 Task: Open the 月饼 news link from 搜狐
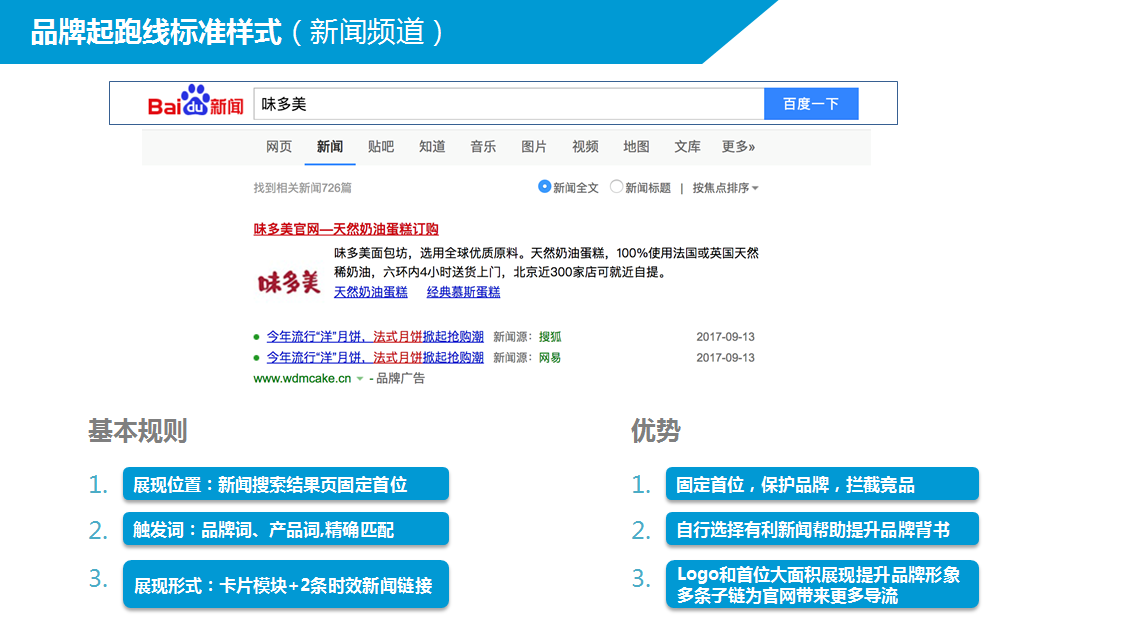[375, 337]
